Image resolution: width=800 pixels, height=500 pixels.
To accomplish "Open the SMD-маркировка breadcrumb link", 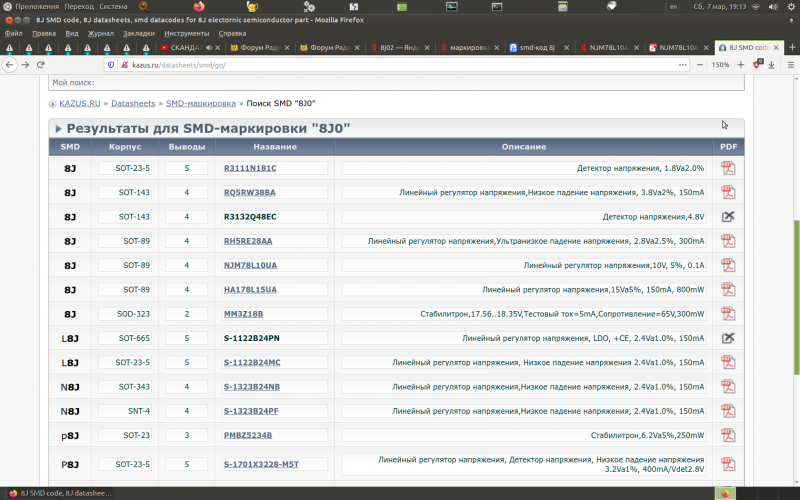I will click(x=201, y=103).
